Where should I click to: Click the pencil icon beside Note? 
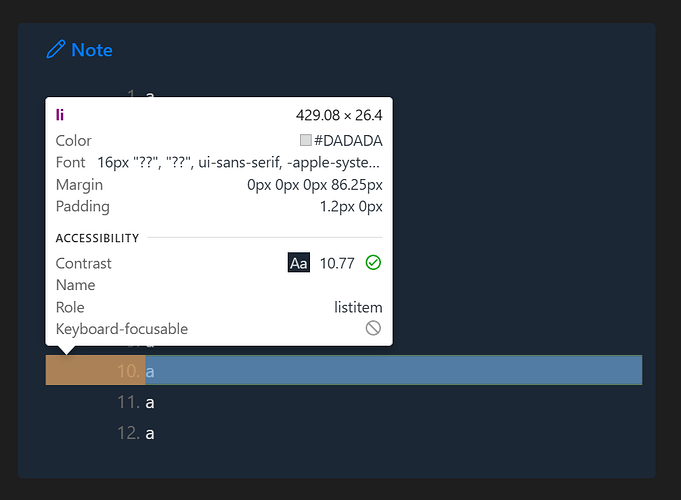(56, 50)
